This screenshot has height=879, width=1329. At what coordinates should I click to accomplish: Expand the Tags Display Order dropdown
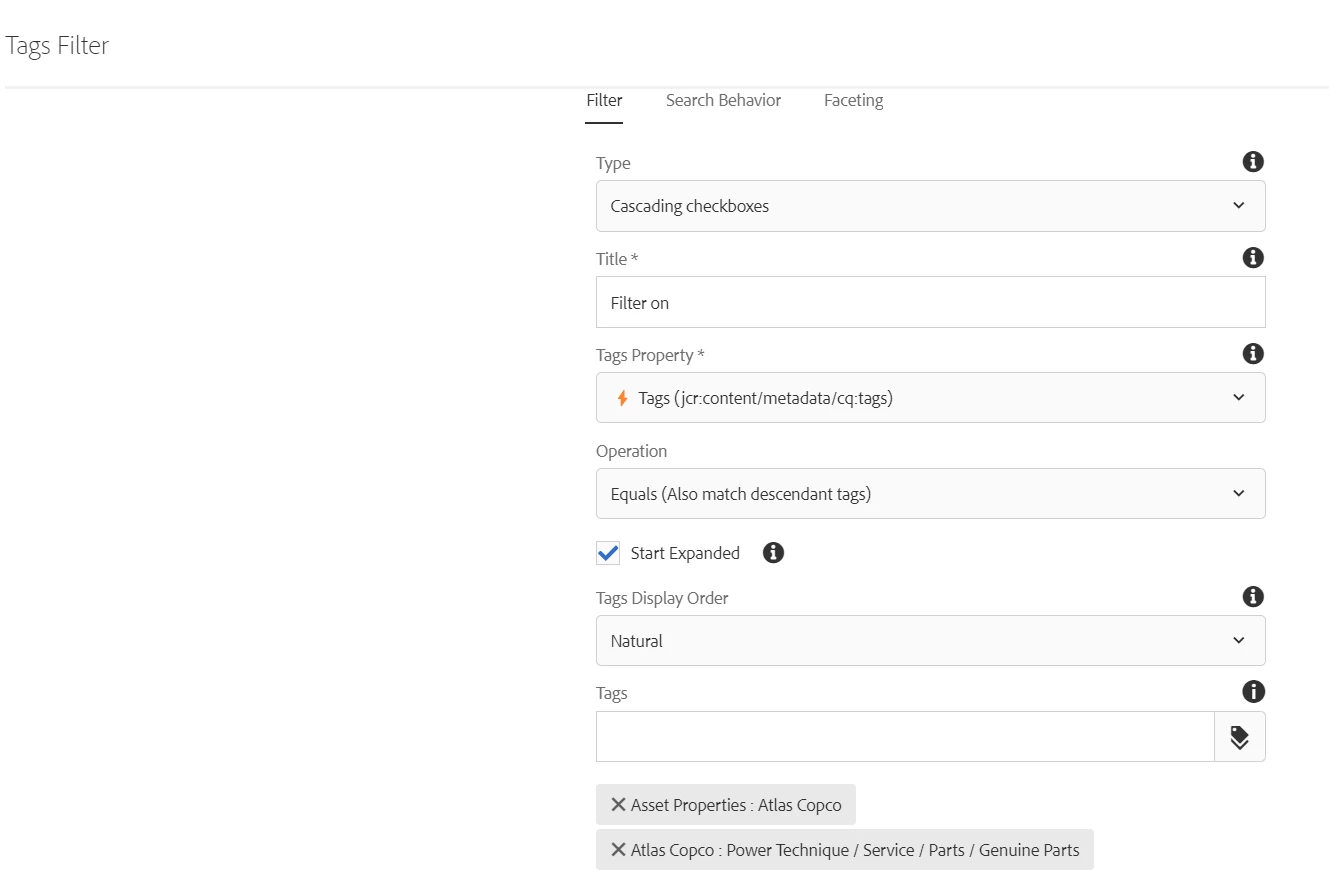click(930, 641)
